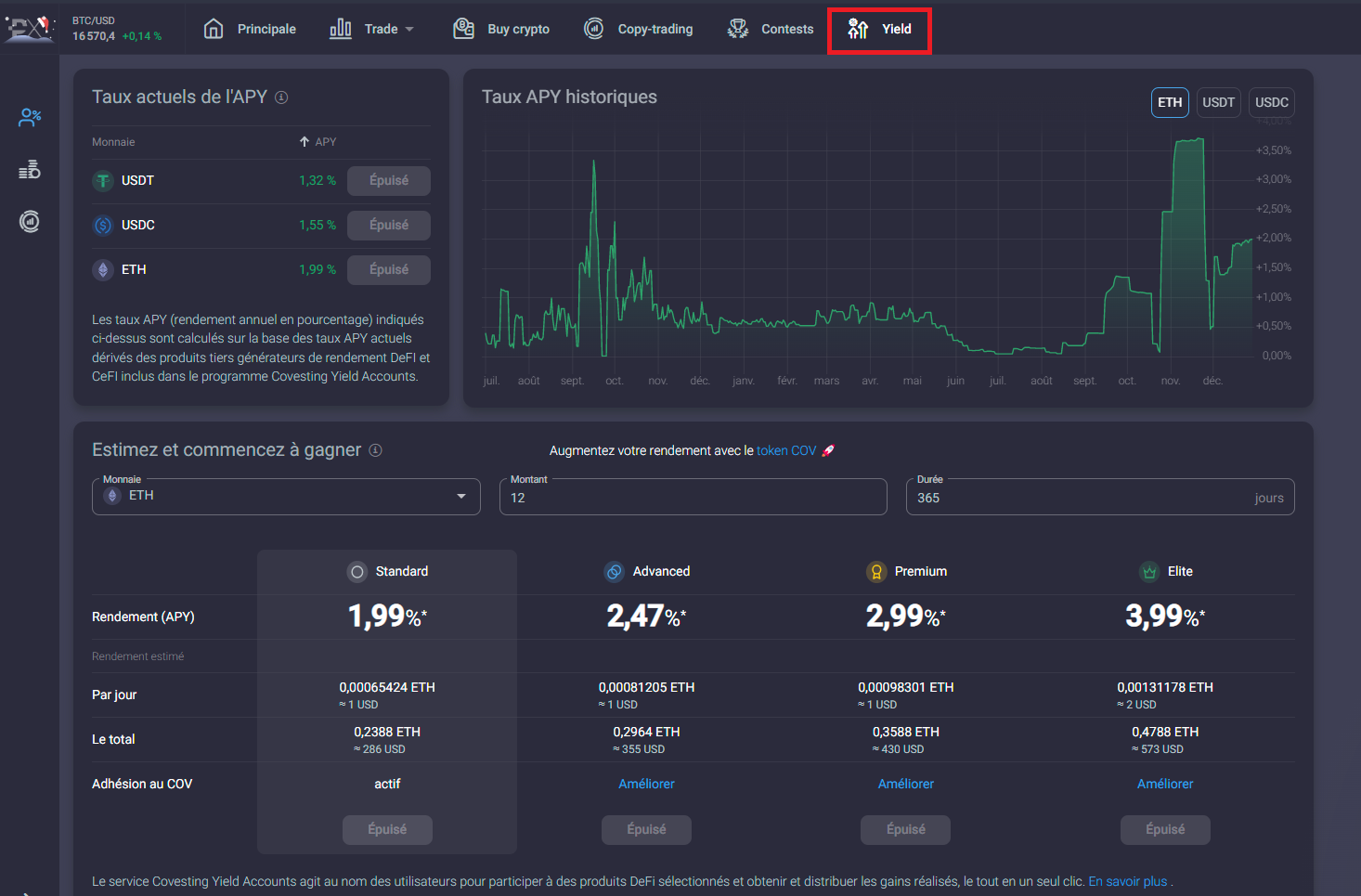Image resolution: width=1361 pixels, height=896 pixels.
Task: Click the 0,4788 ETH total value
Action: coord(1165,733)
